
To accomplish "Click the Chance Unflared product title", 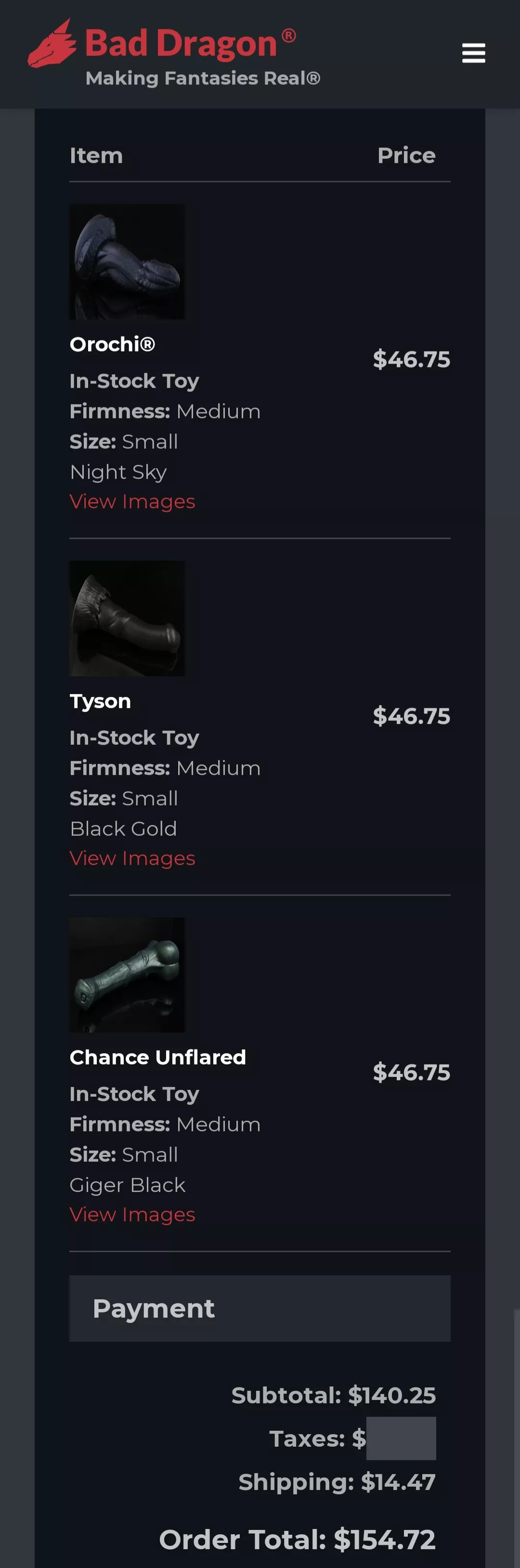I will [x=158, y=1057].
